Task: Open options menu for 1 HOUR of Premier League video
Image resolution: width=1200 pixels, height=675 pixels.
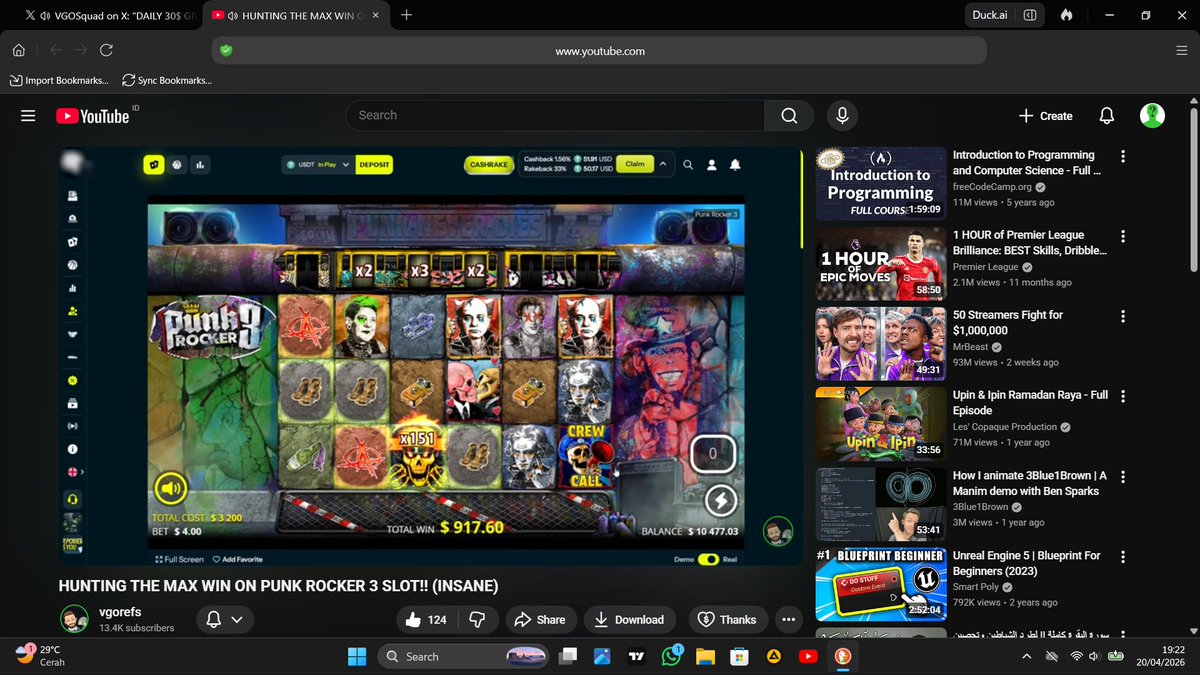Action: pyautogui.click(x=1123, y=236)
